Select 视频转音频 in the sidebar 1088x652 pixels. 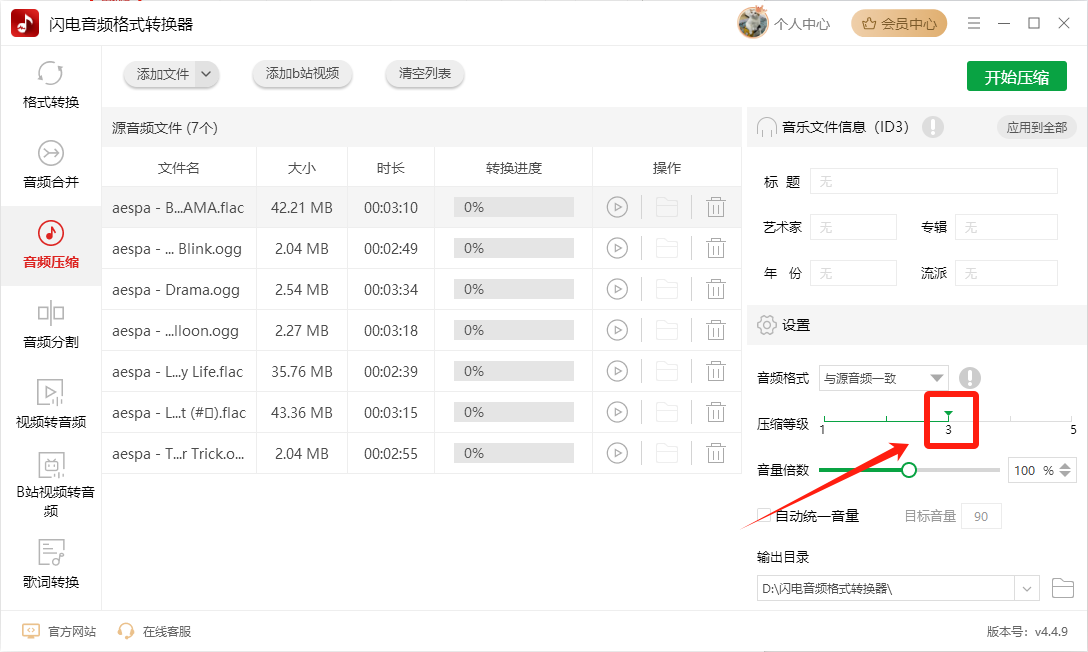point(51,404)
